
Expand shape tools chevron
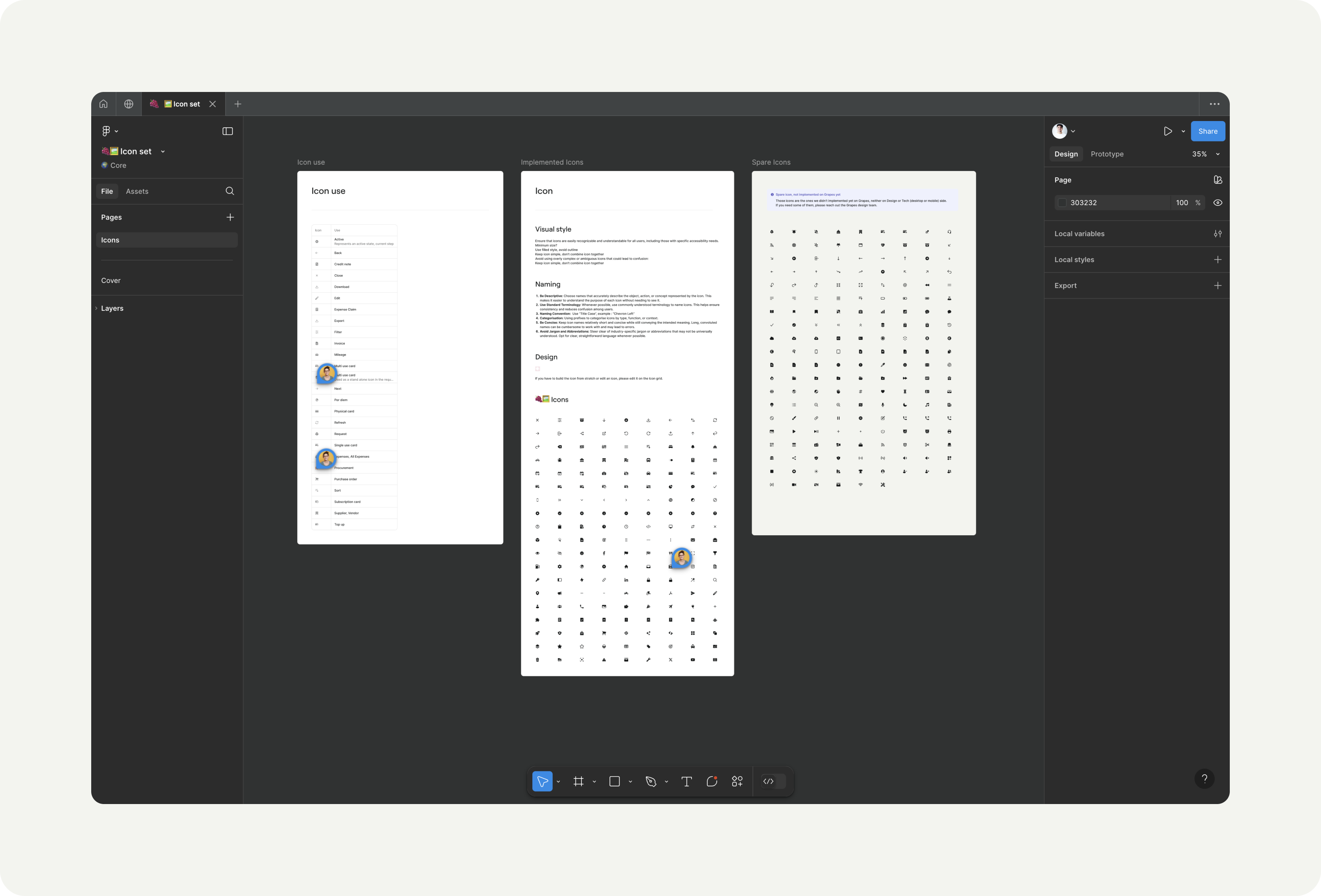click(x=630, y=782)
